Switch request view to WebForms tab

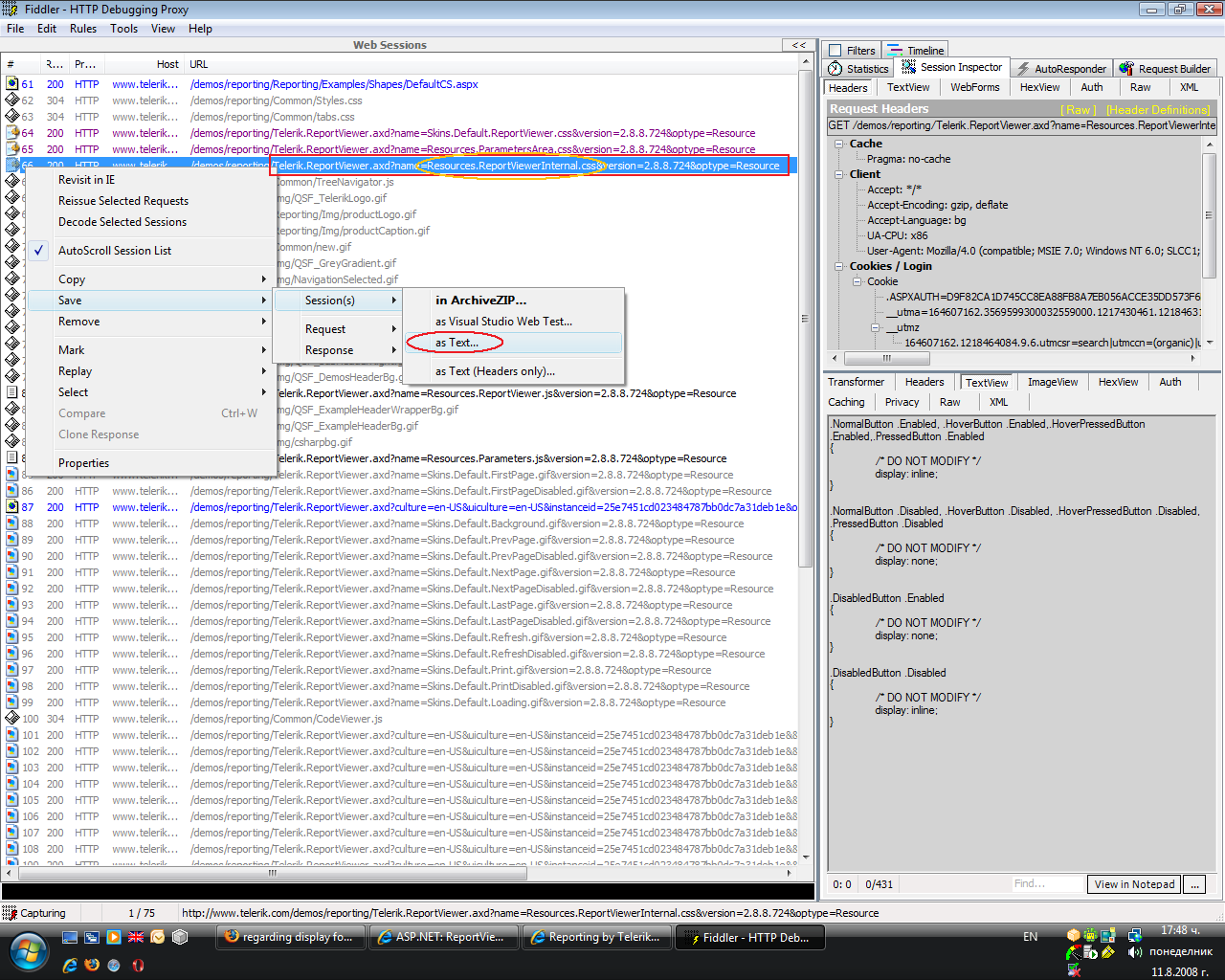tap(974, 87)
